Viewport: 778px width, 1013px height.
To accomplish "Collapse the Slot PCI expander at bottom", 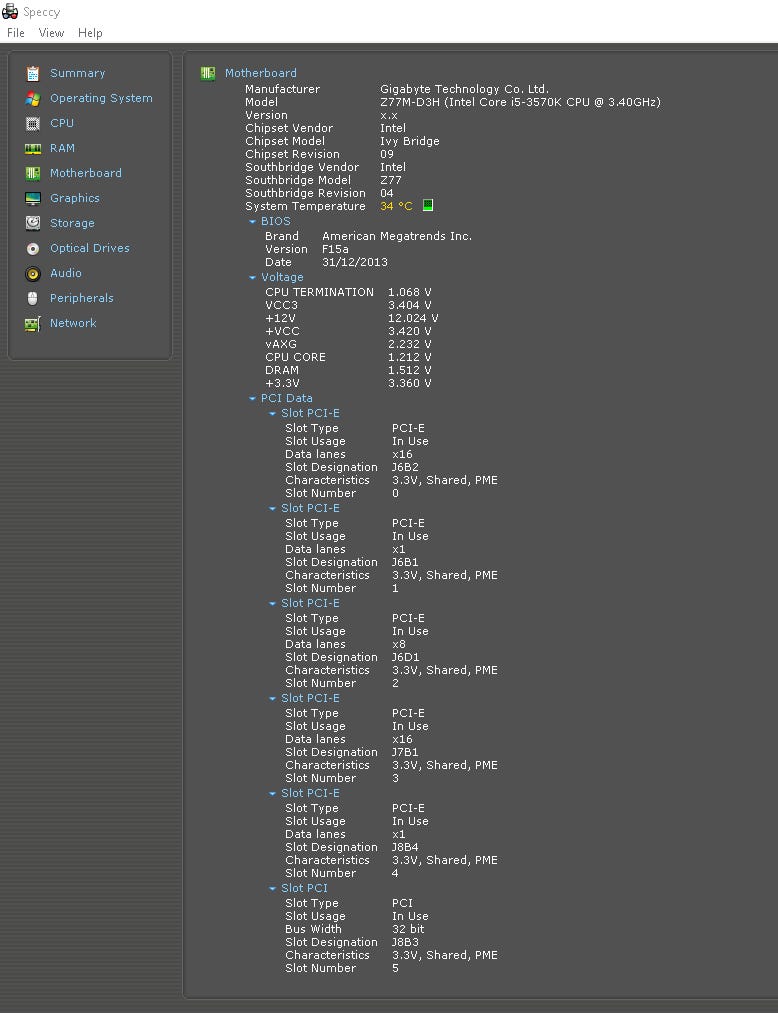I will 273,889.
